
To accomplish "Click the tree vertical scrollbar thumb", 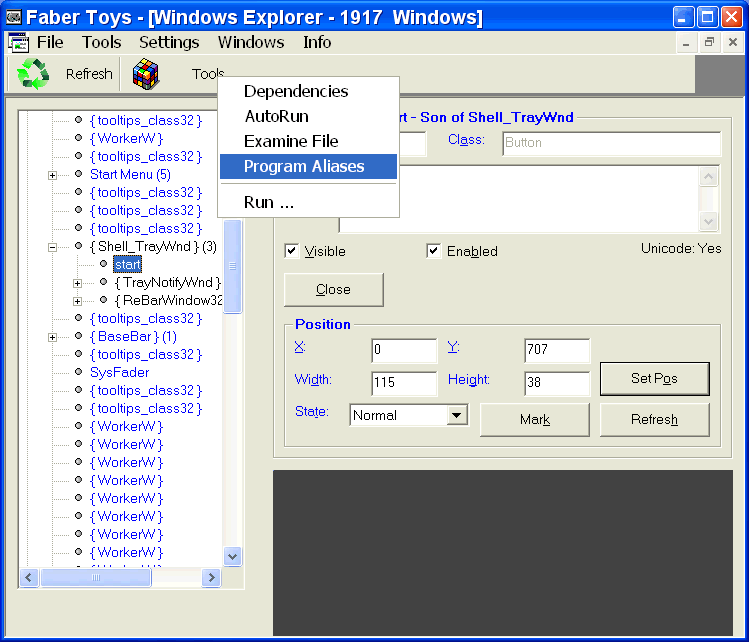I will tap(232, 266).
